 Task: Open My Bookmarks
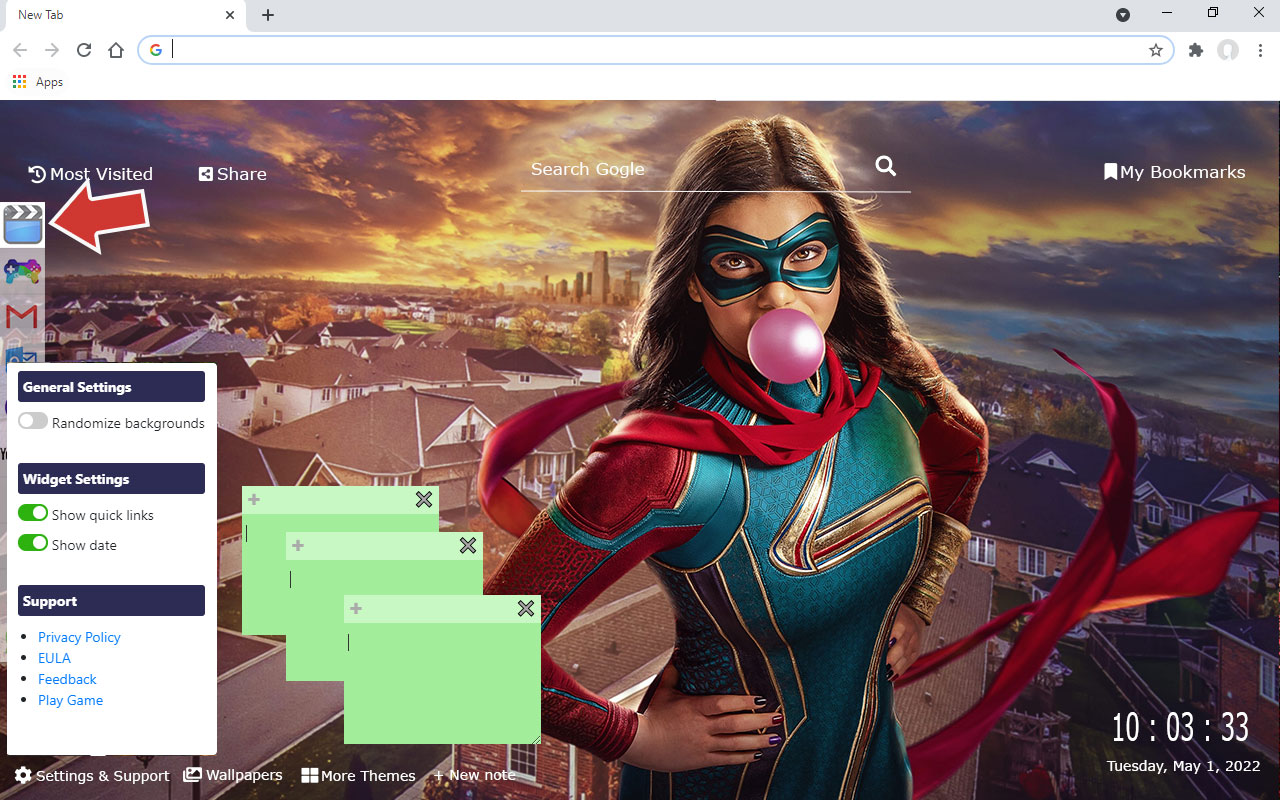[x=1175, y=172]
